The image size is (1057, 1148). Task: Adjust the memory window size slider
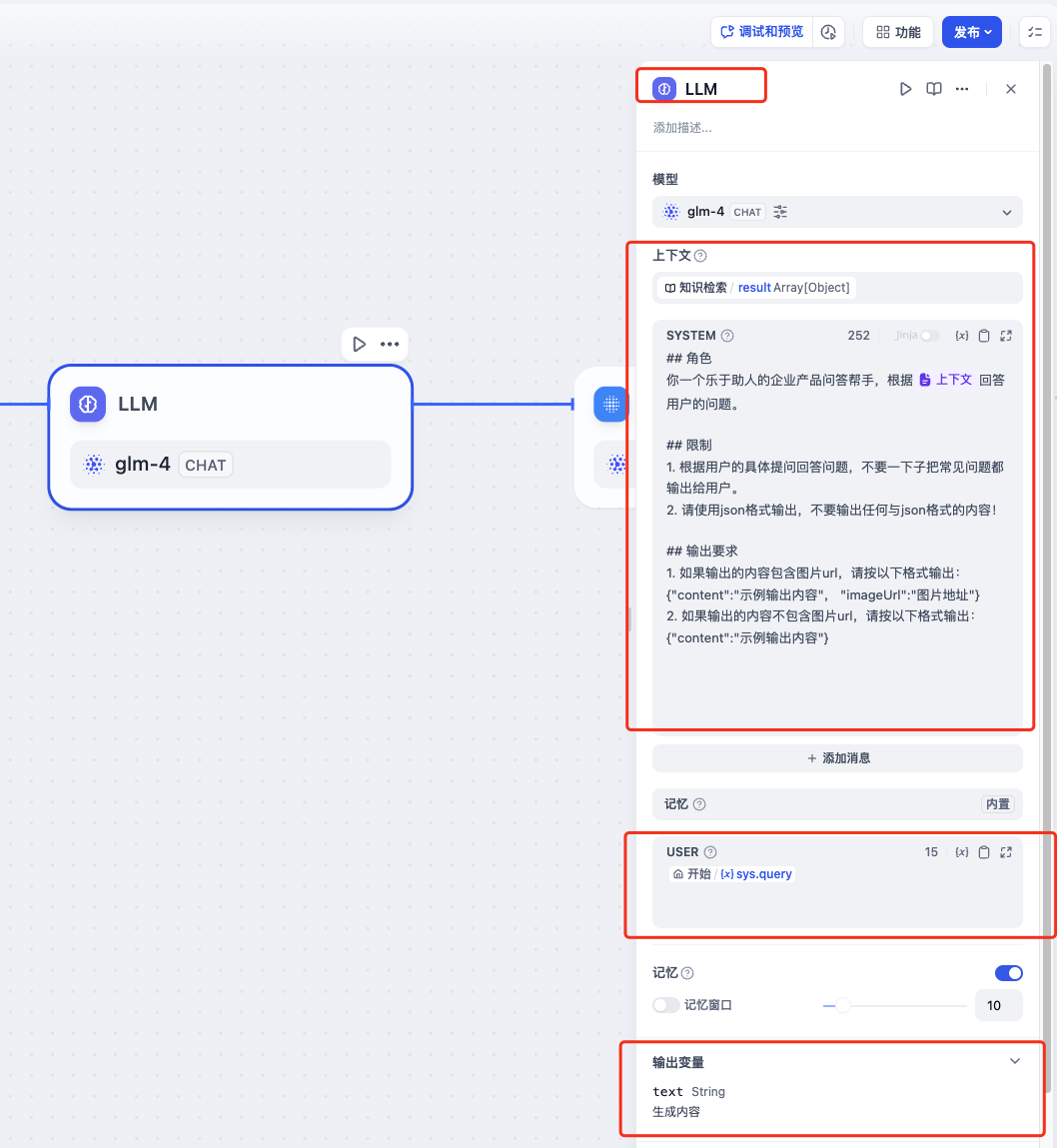click(843, 1005)
